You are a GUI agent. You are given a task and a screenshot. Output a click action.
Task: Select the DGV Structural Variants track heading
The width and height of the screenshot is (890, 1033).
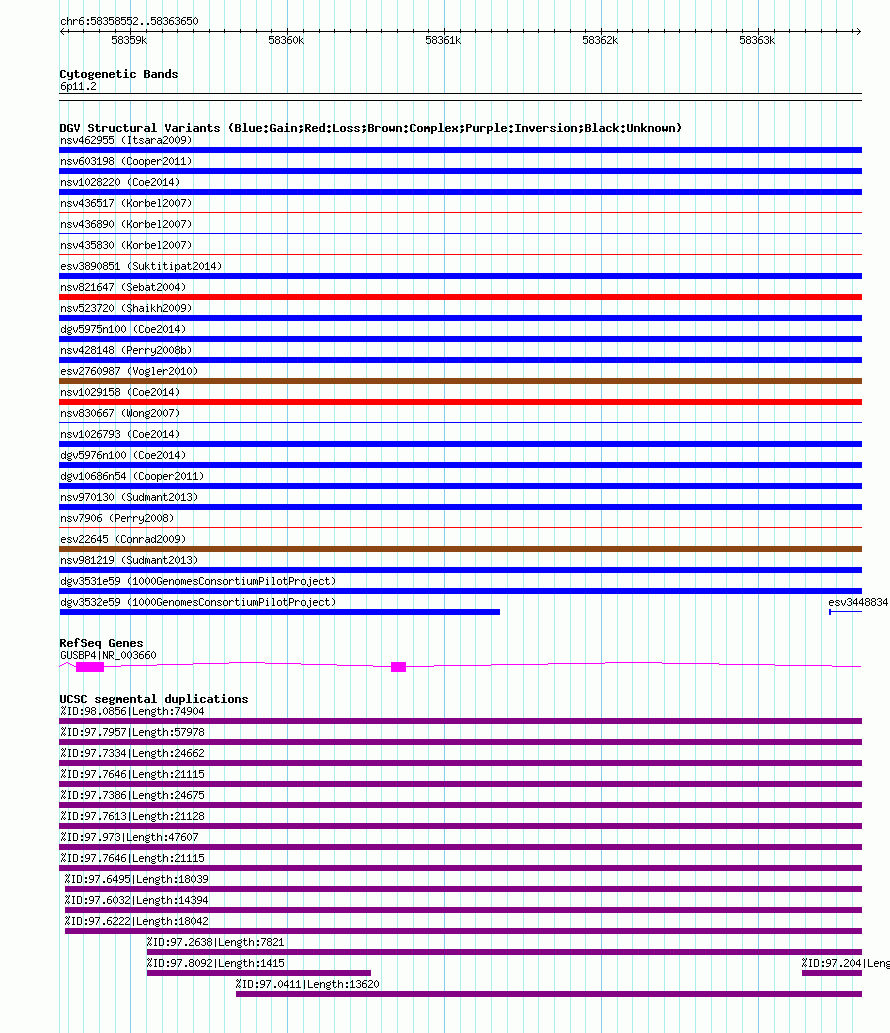coord(370,128)
